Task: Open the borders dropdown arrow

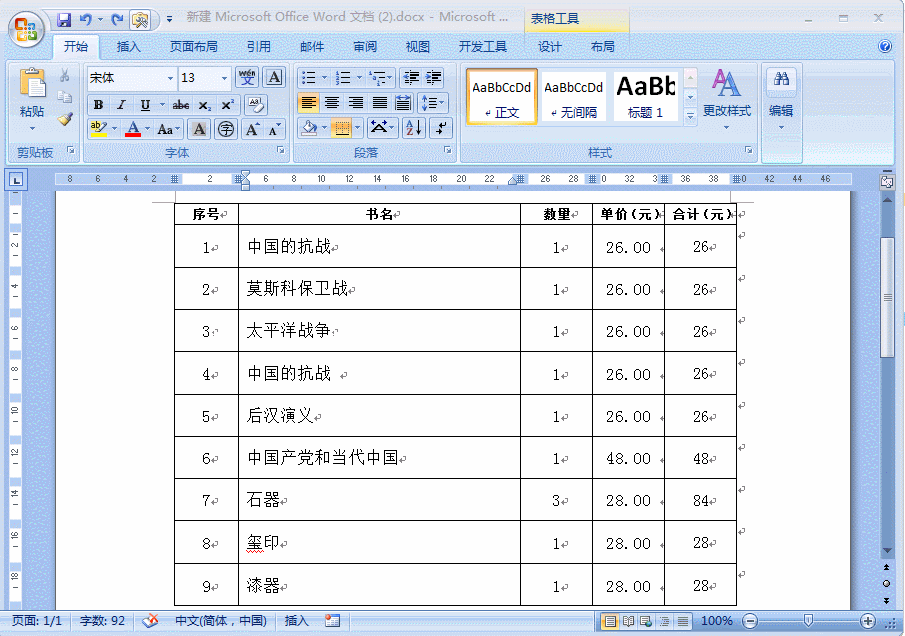Action: [x=358, y=128]
